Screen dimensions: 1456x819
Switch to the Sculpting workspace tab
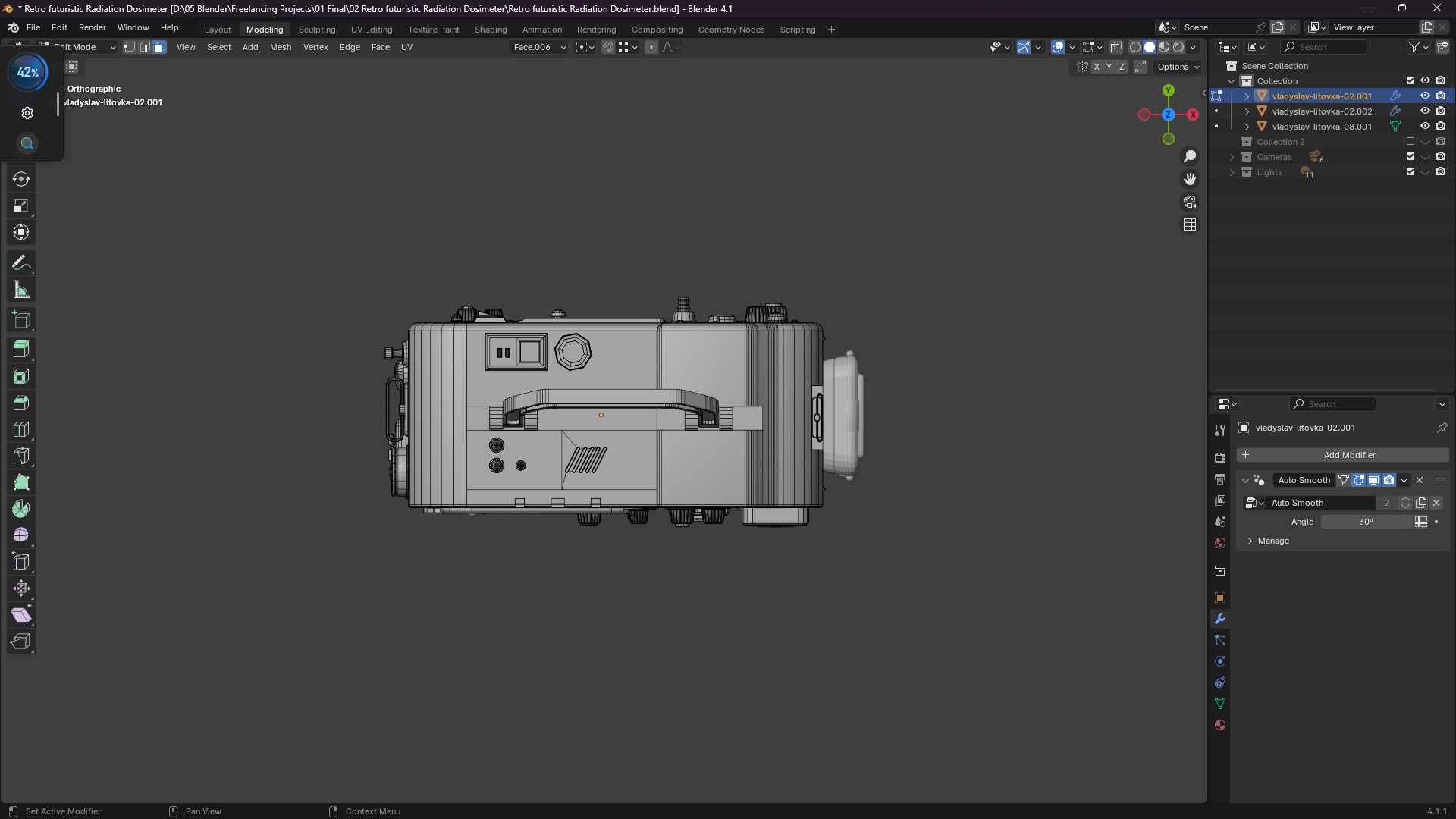[317, 30]
